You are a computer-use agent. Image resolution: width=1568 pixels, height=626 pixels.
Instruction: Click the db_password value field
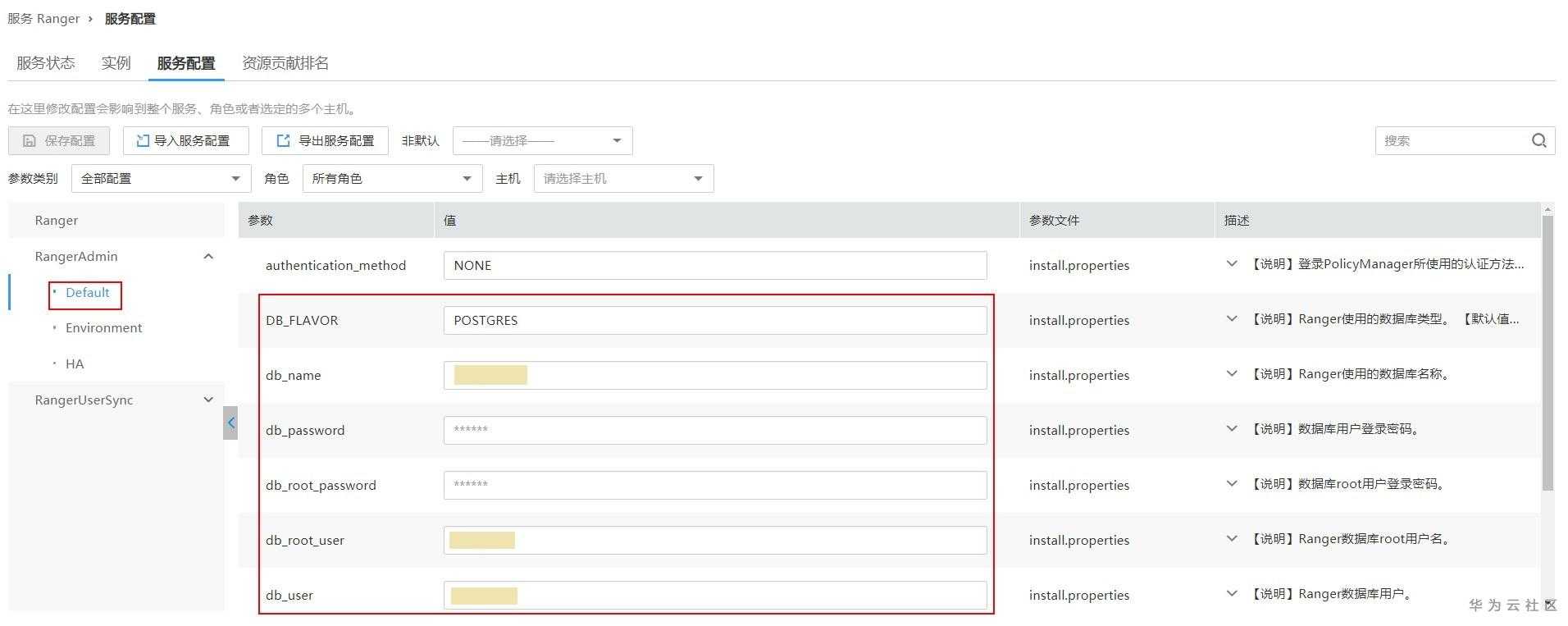coord(715,430)
